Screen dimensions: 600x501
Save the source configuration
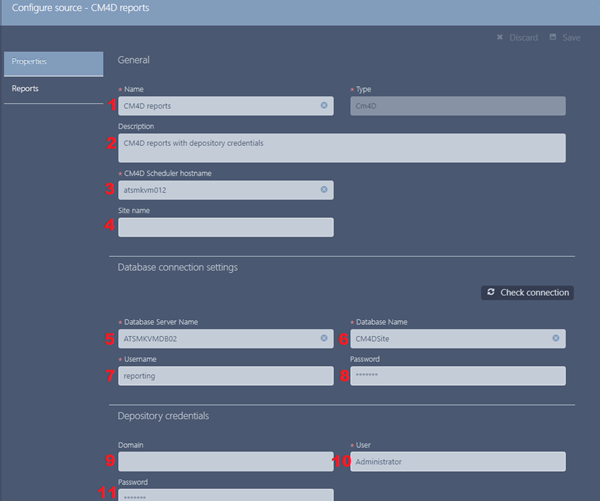tap(565, 38)
